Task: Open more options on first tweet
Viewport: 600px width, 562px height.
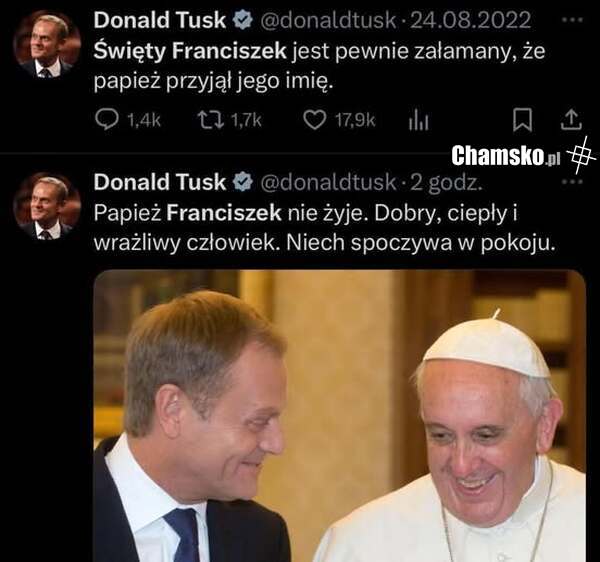Action: (573, 20)
